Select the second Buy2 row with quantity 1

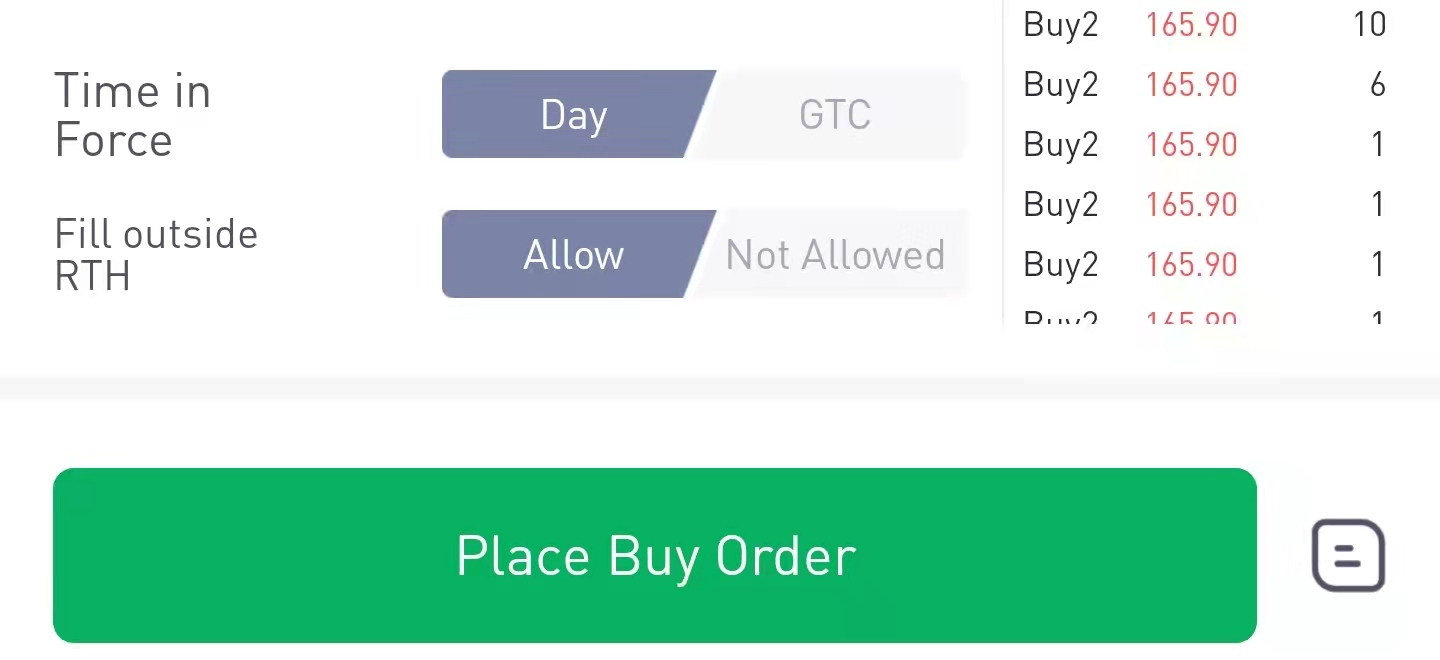pyautogui.click(x=1200, y=204)
